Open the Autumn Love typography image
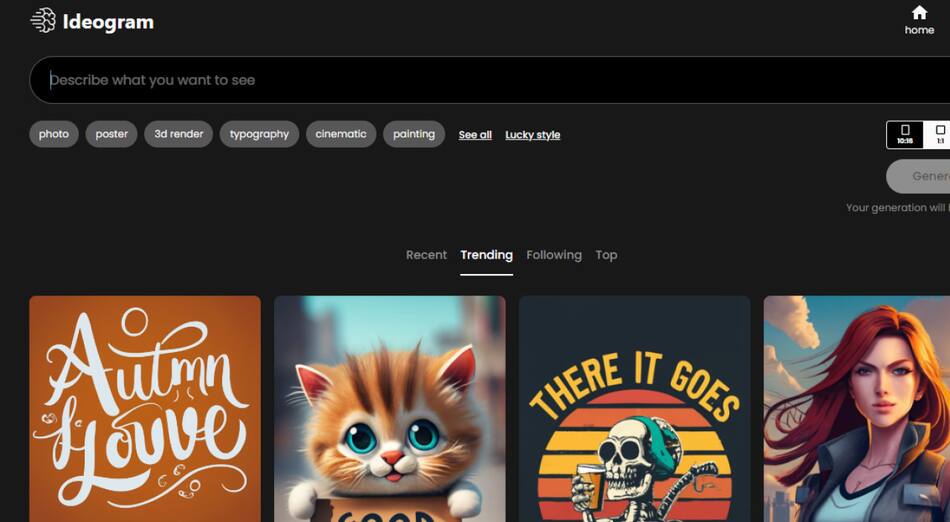 pyautogui.click(x=145, y=408)
